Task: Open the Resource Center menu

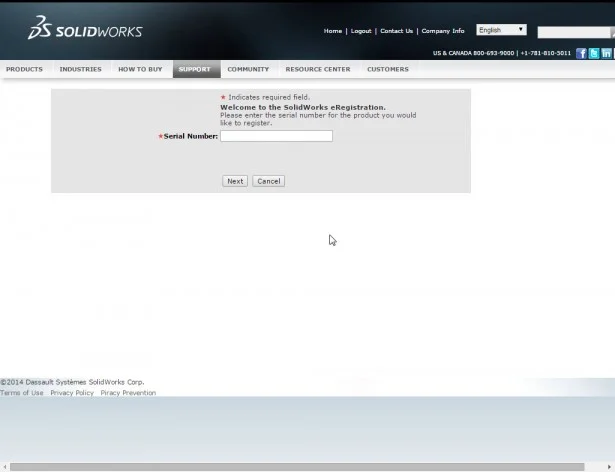Action: (x=317, y=69)
